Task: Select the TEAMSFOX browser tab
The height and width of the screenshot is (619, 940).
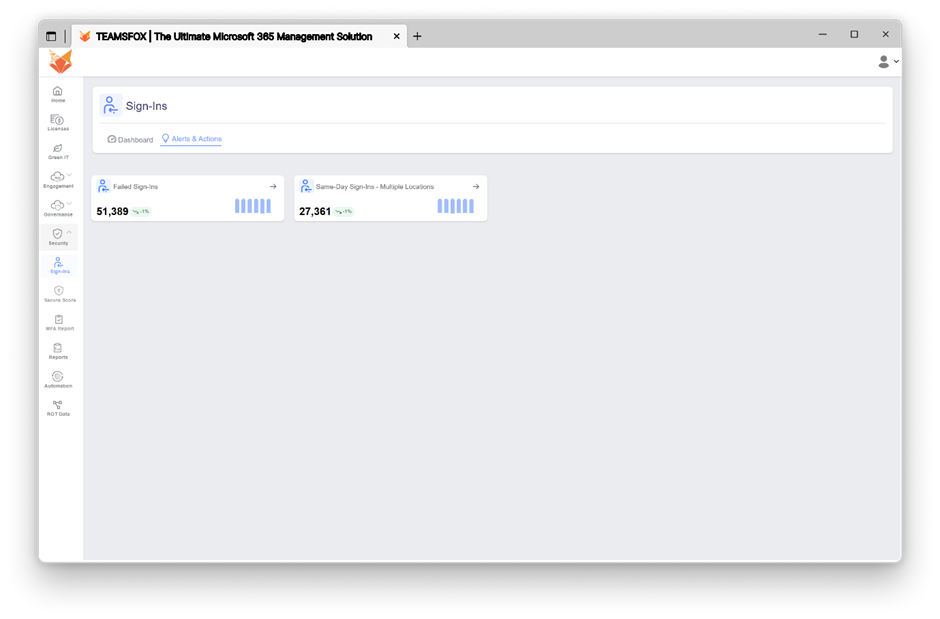Action: coord(240,37)
